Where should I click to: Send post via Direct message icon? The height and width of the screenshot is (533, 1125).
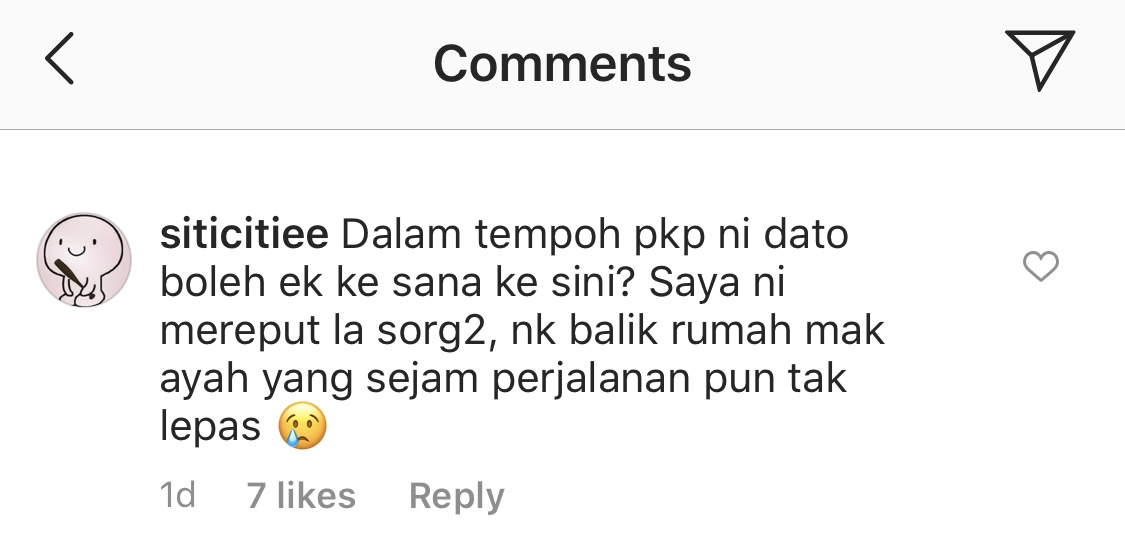1039,59
